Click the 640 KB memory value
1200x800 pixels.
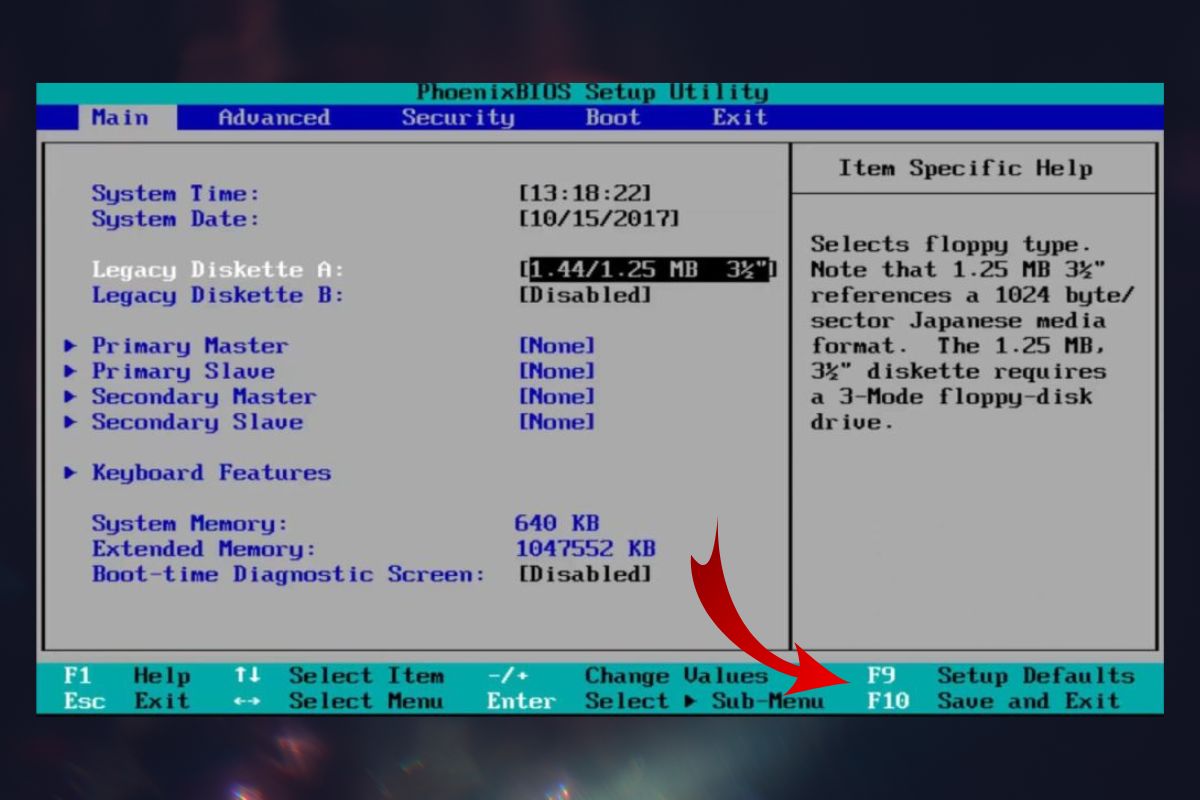[556, 524]
